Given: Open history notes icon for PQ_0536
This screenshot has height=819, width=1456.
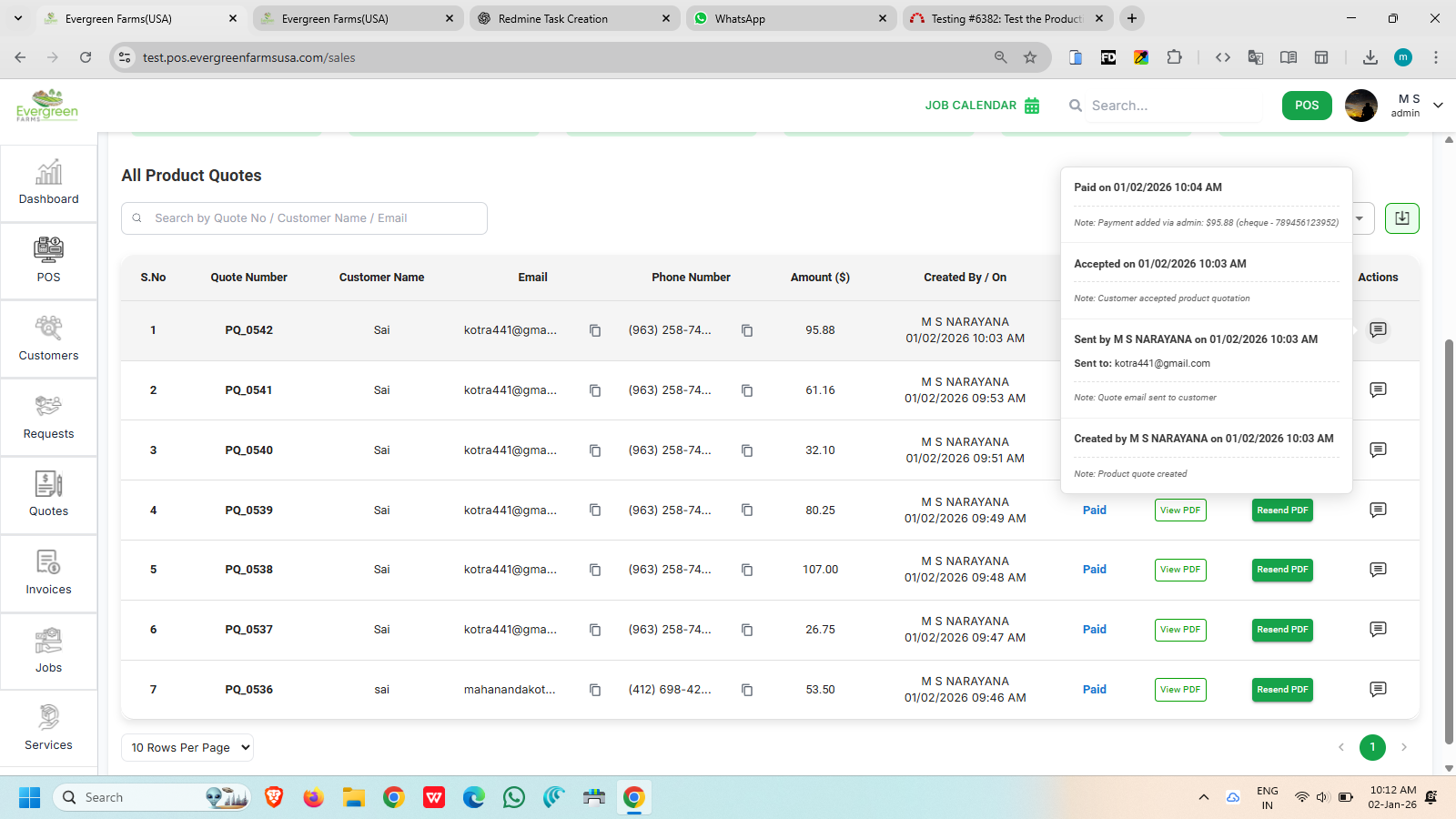Looking at the screenshot, I should [x=1378, y=690].
